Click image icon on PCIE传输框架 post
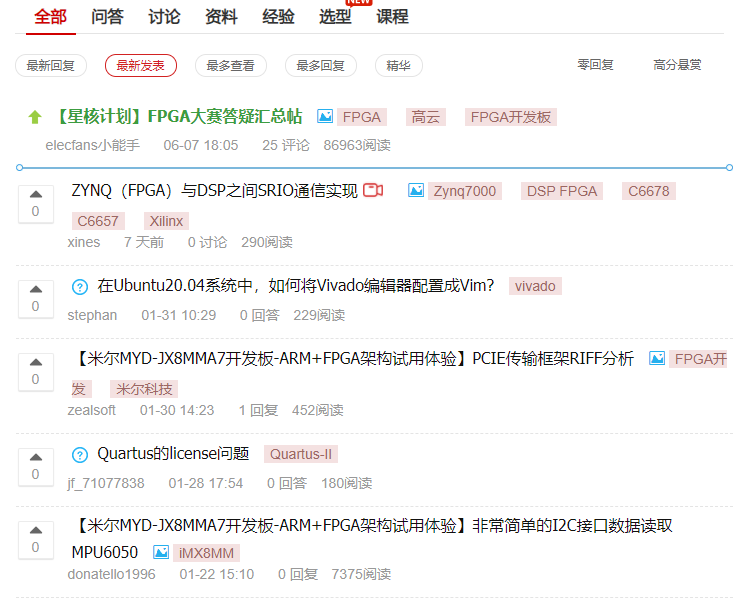Viewport: 756px width, 598px height. click(x=657, y=358)
